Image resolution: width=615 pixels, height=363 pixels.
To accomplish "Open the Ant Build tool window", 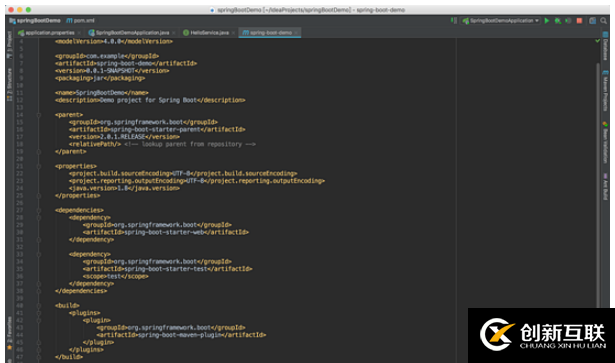I will point(605,187).
